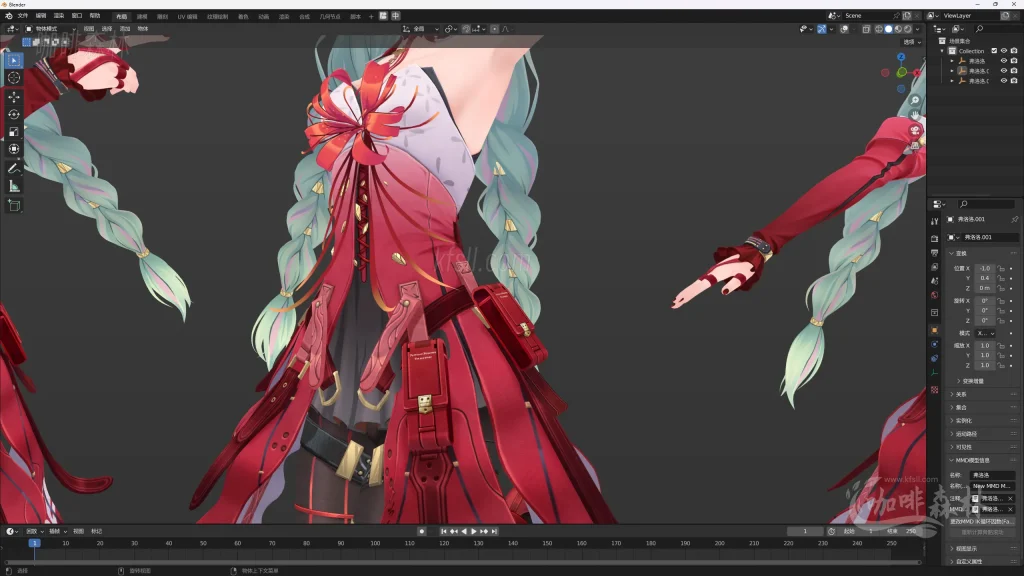Viewport: 1024px width, 576px height.
Task: Open the Window menu
Action: (77, 16)
